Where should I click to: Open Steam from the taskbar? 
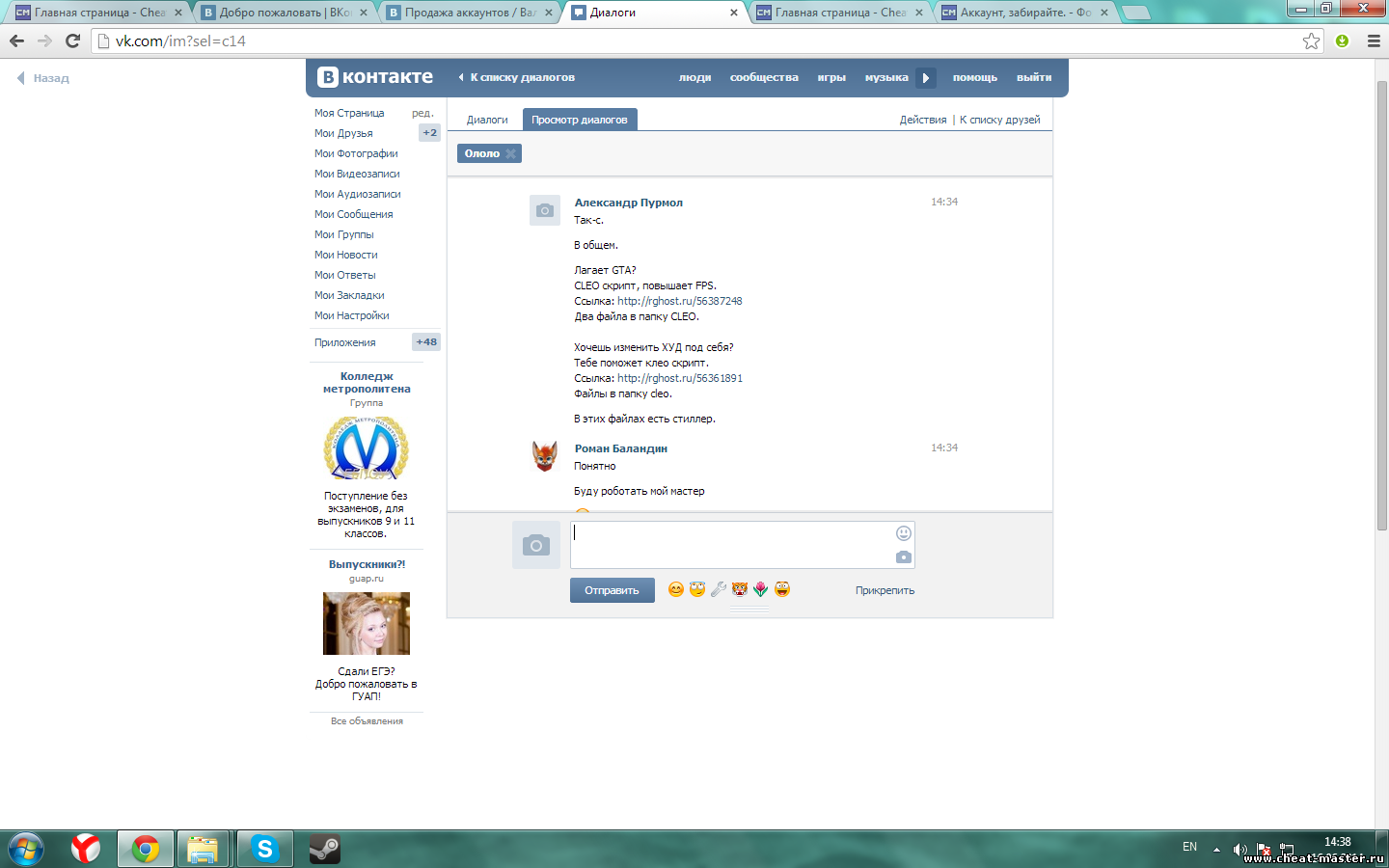pos(324,849)
